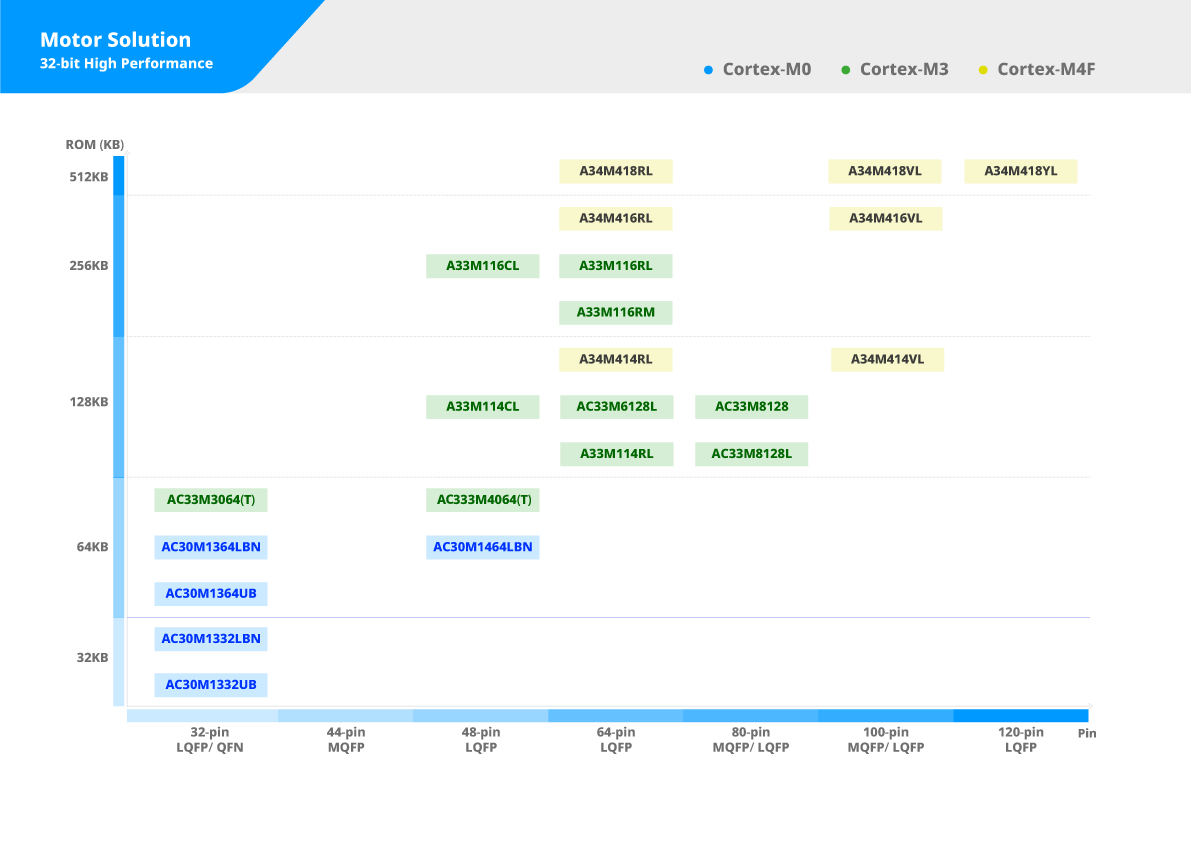Open the AC333M4064(T) product box
Screen dimensions: 1191x842
coord(483,500)
